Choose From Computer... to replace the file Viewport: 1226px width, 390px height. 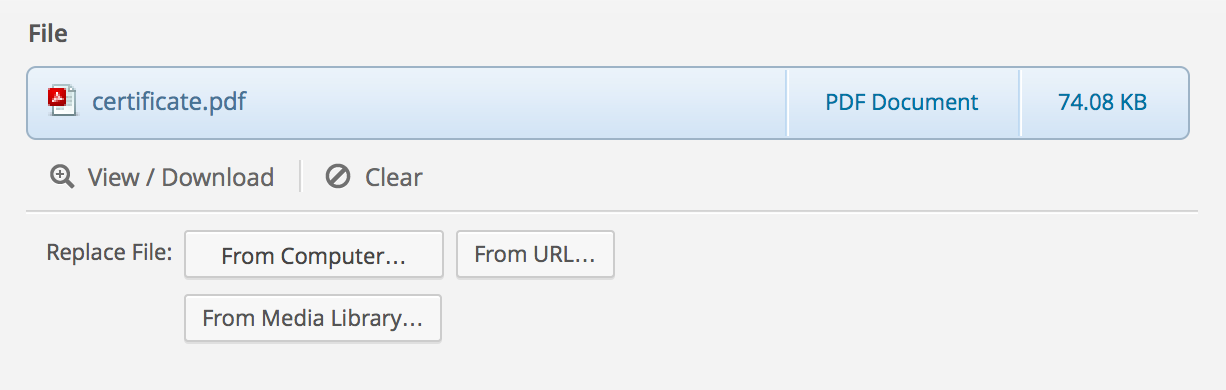click(314, 255)
